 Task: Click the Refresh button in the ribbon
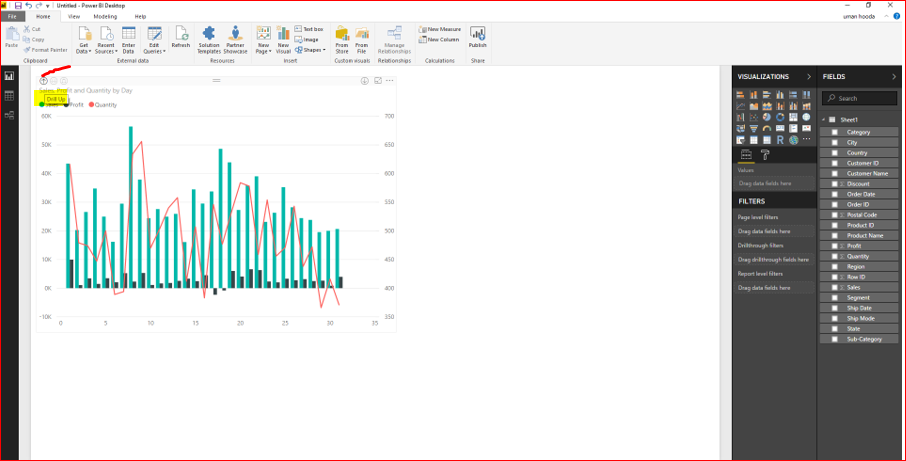(x=181, y=37)
